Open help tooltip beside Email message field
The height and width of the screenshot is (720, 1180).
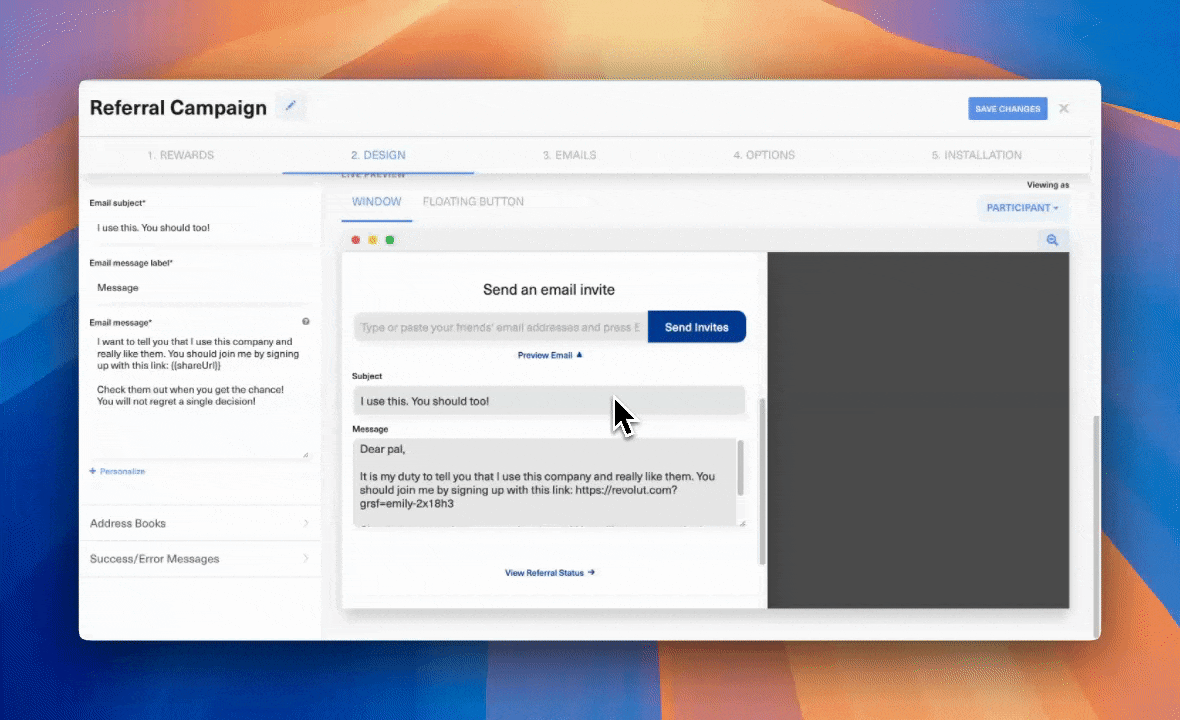tap(305, 322)
